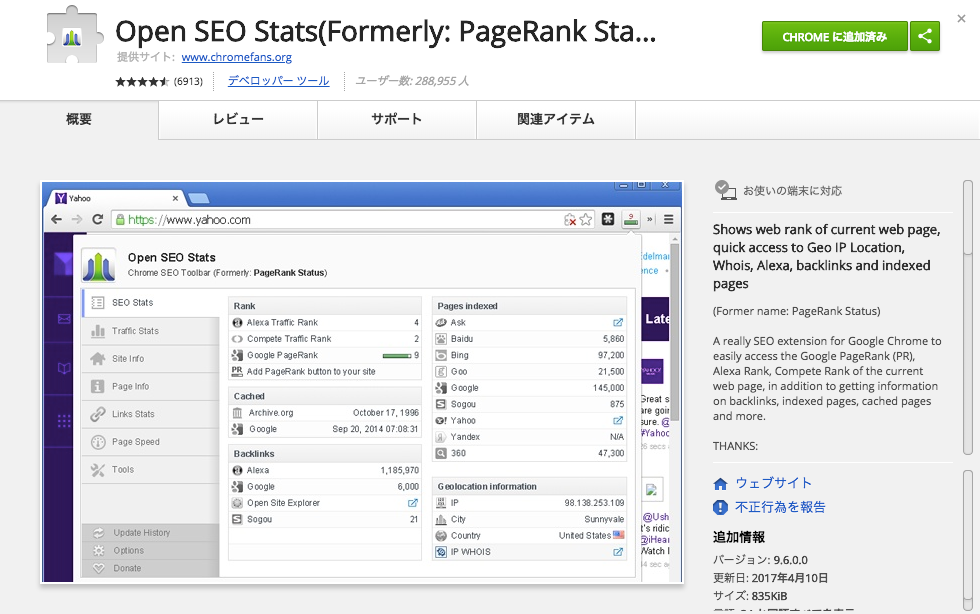The width and height of the screenshot is (980, 614).
Task: Click the device compatibility checkmark icon
Action: point(725,190)
